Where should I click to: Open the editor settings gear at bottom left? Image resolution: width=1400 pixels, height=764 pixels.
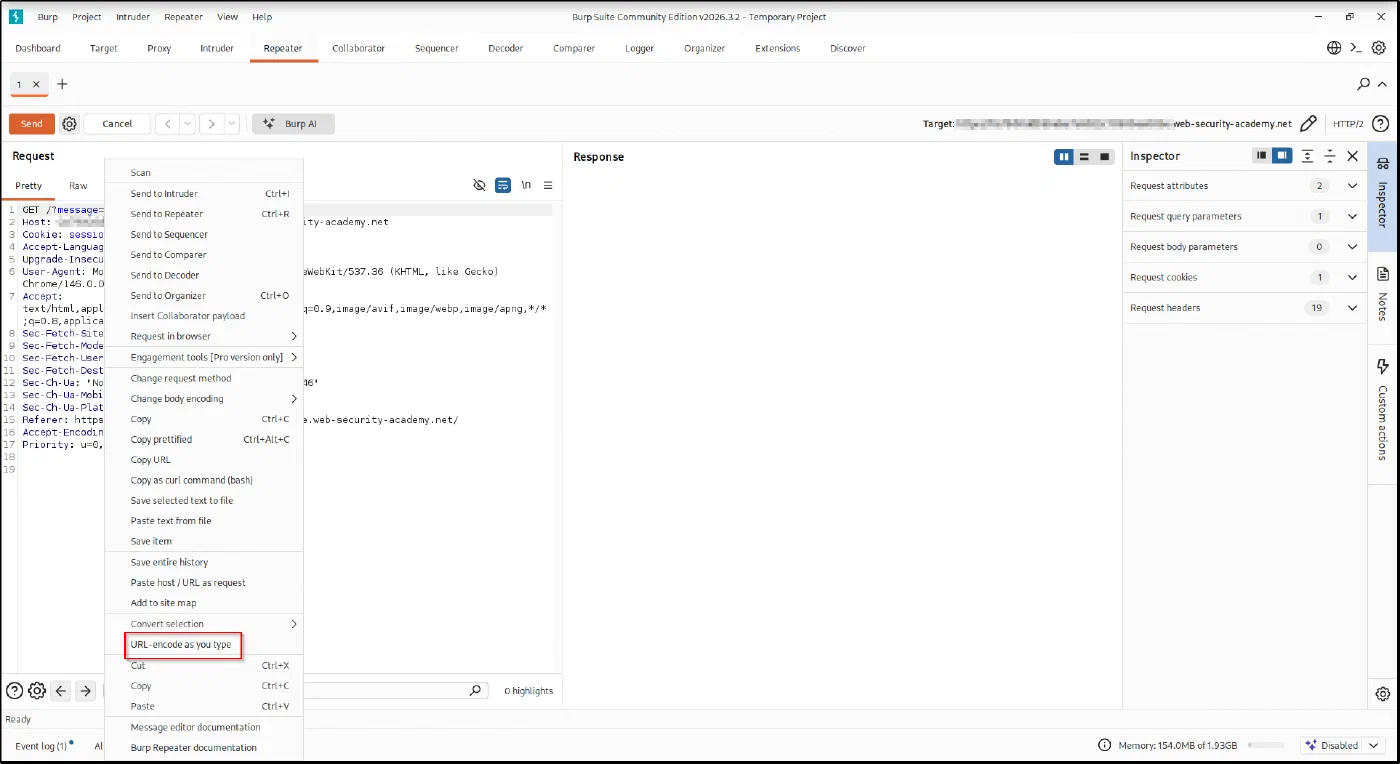pyautogui.click(x=37, y=691)
